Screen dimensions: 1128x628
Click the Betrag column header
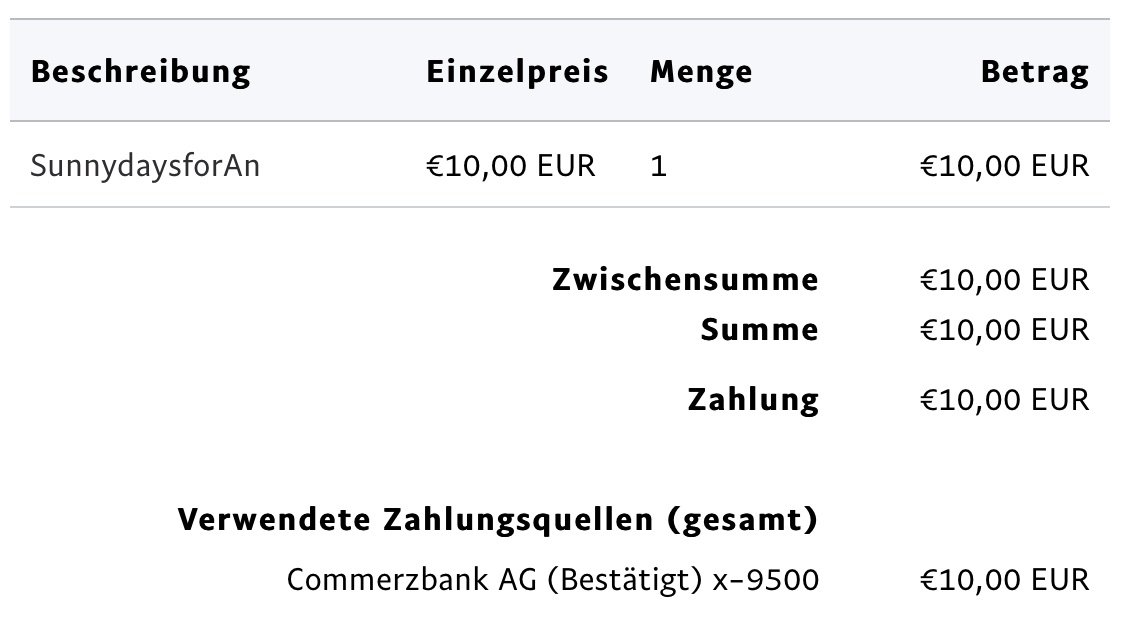tap(1035, 72)
